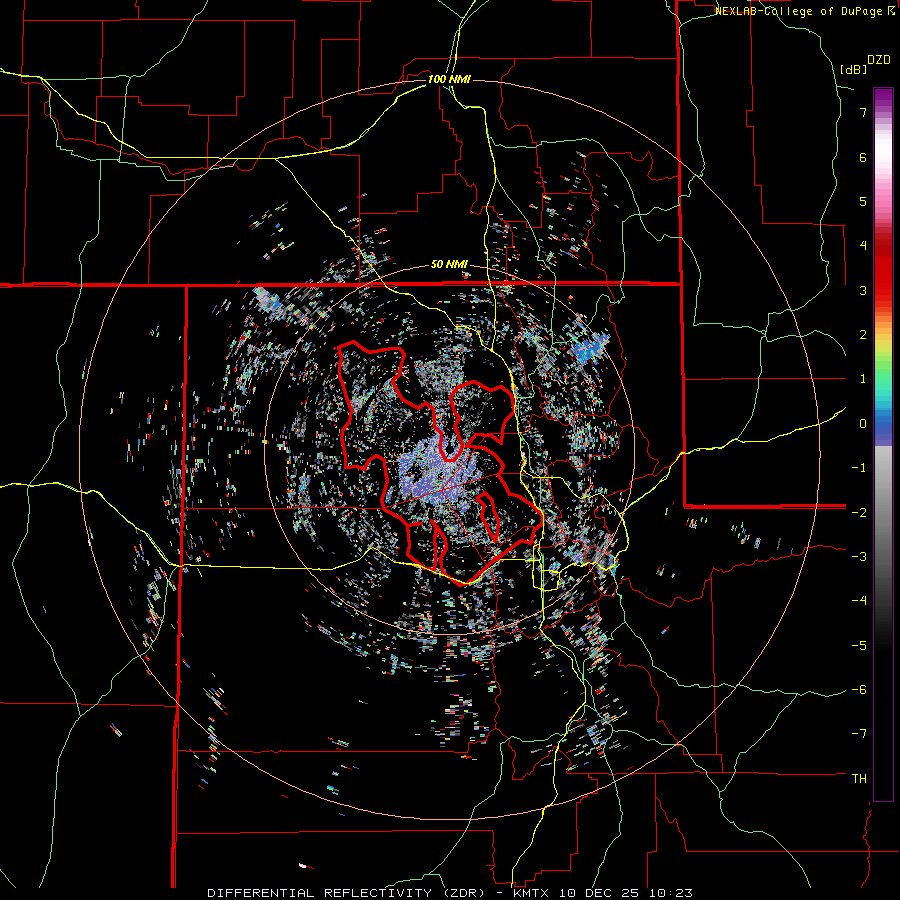This screenshot has width=900, height=900.
Task: Click the 1 value on the scale
Action: [x=863, y=379]
